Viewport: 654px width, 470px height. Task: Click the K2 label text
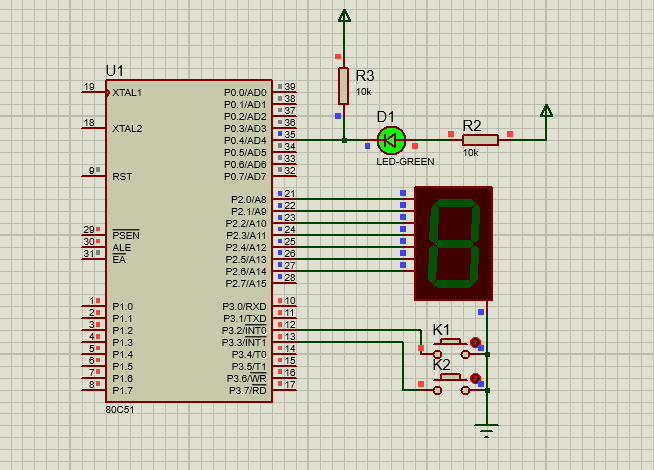point(441,365)
